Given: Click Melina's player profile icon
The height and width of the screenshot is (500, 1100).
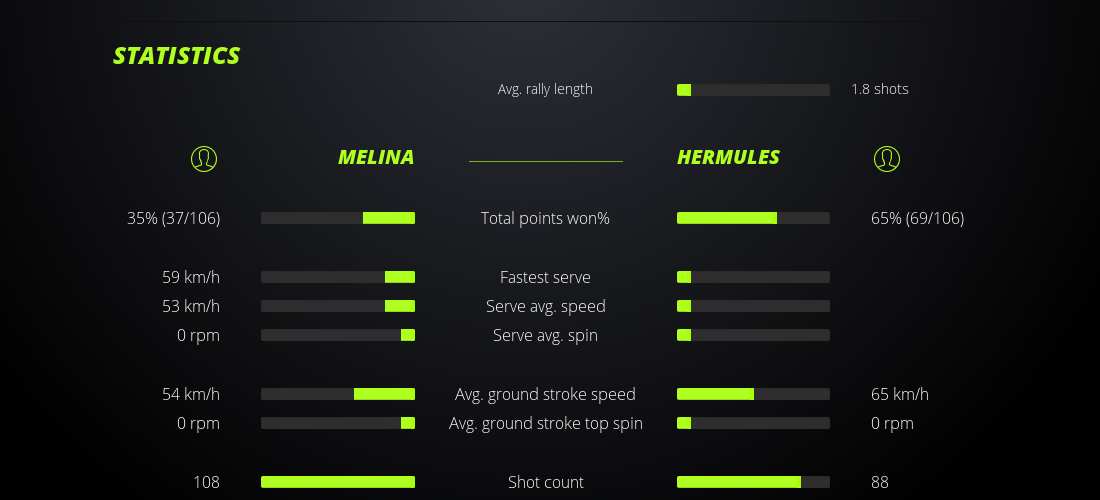Looking at the screenshot, I should pyautogui.click(x=204, y=158).
